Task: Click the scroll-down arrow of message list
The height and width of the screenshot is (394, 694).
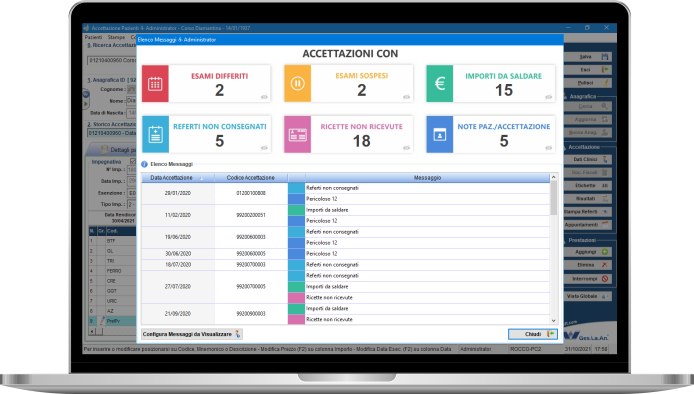Action: (553, 321)
